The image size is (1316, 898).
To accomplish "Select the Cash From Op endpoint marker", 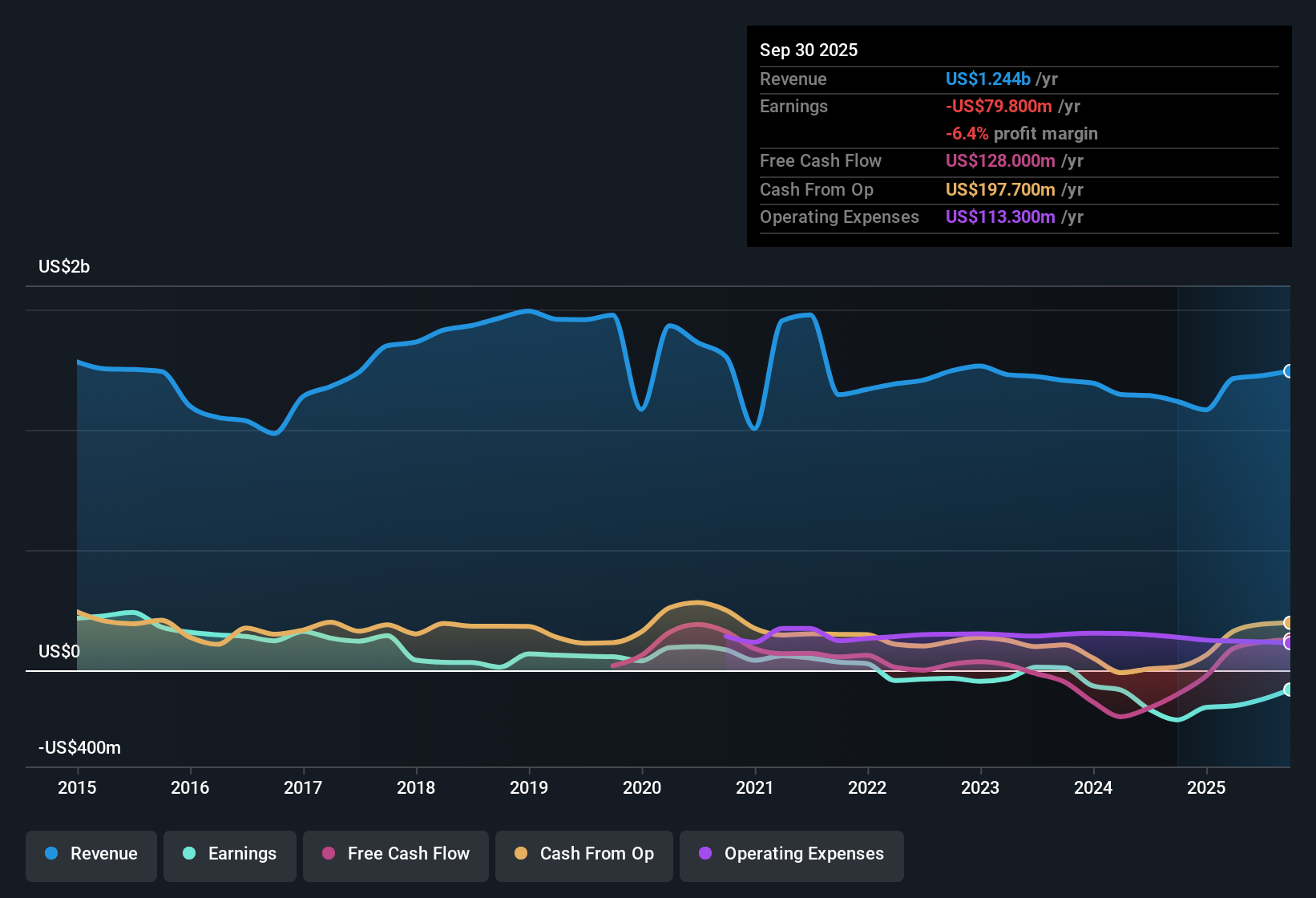I will pyautogui.click(x=1289, y=621).
